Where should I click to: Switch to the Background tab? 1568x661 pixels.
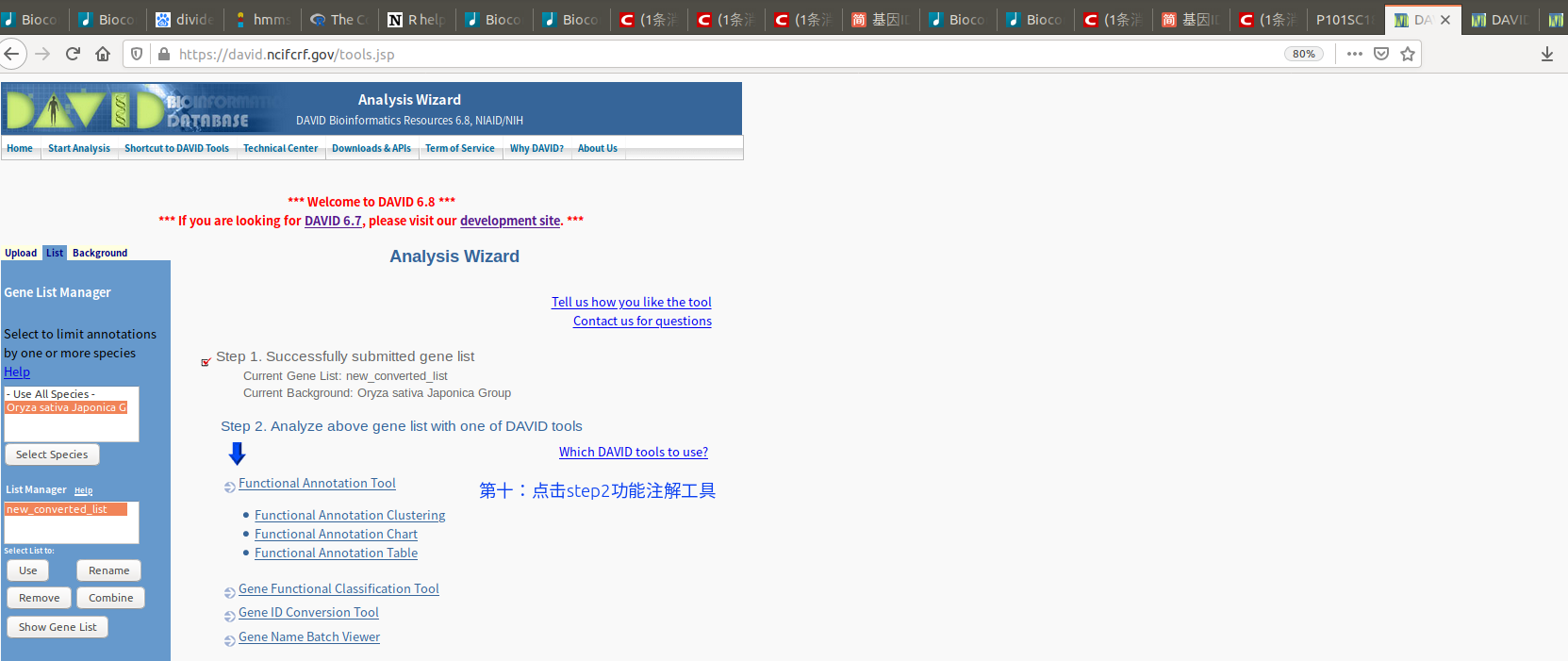100,253
